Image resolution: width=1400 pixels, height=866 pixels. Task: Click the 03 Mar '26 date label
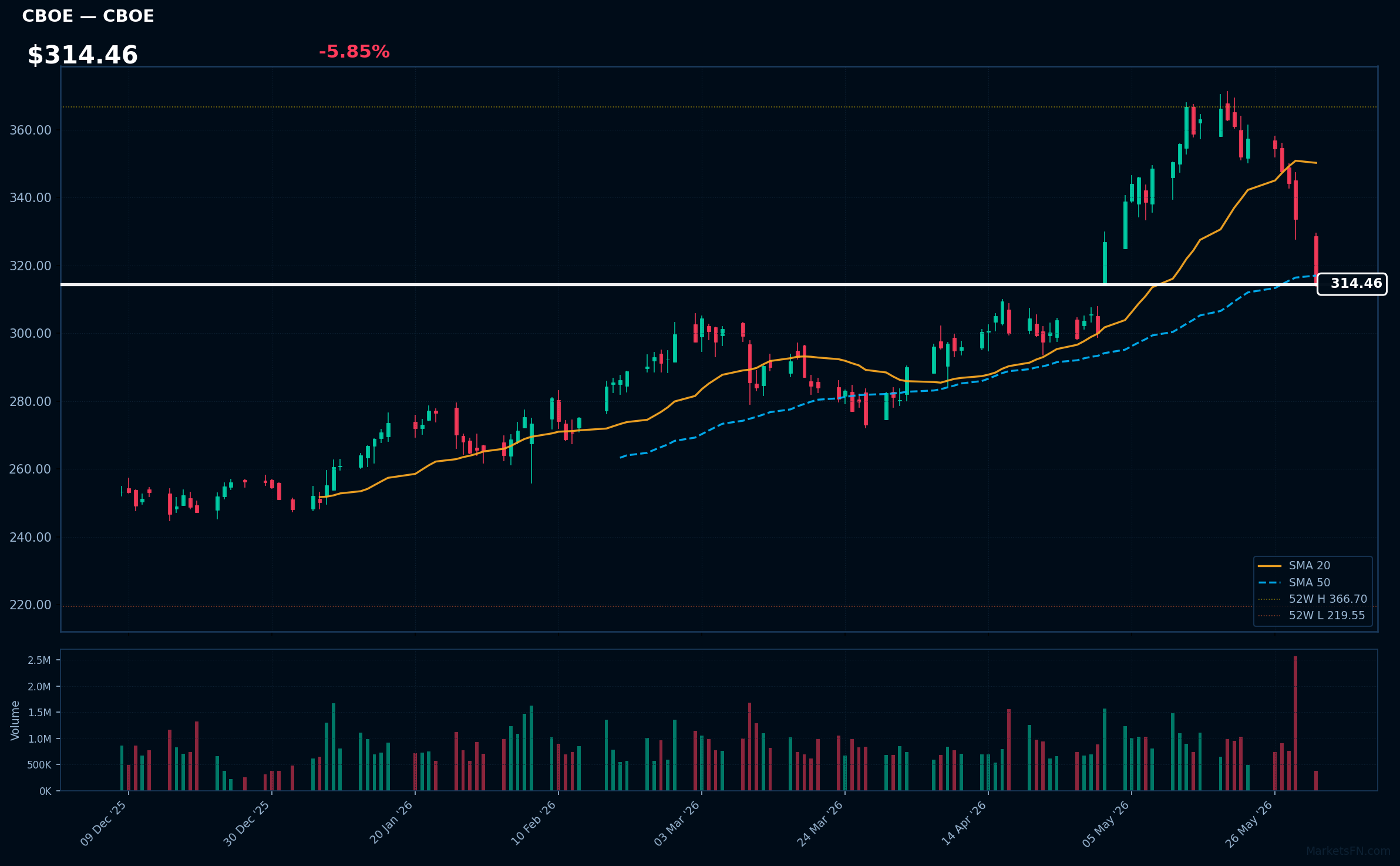[x=677, y=824]
